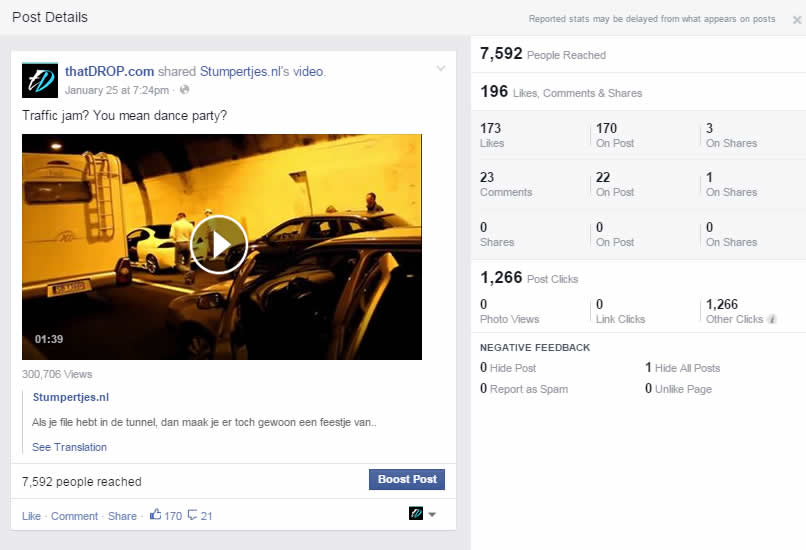Click the Like link under the post

[x=31, y=516]
